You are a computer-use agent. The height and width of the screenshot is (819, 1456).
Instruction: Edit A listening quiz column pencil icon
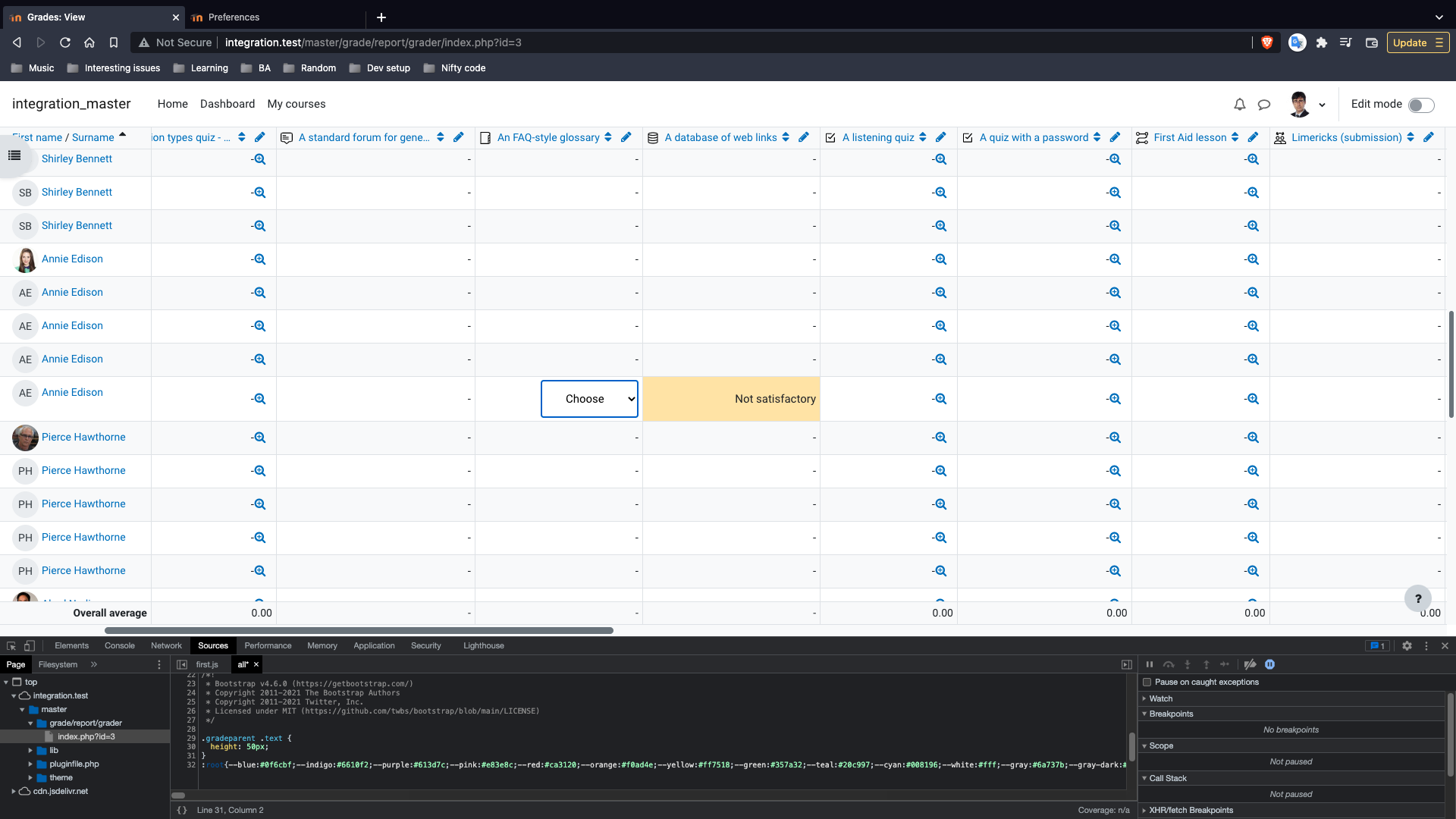click(x=941, y=137)
